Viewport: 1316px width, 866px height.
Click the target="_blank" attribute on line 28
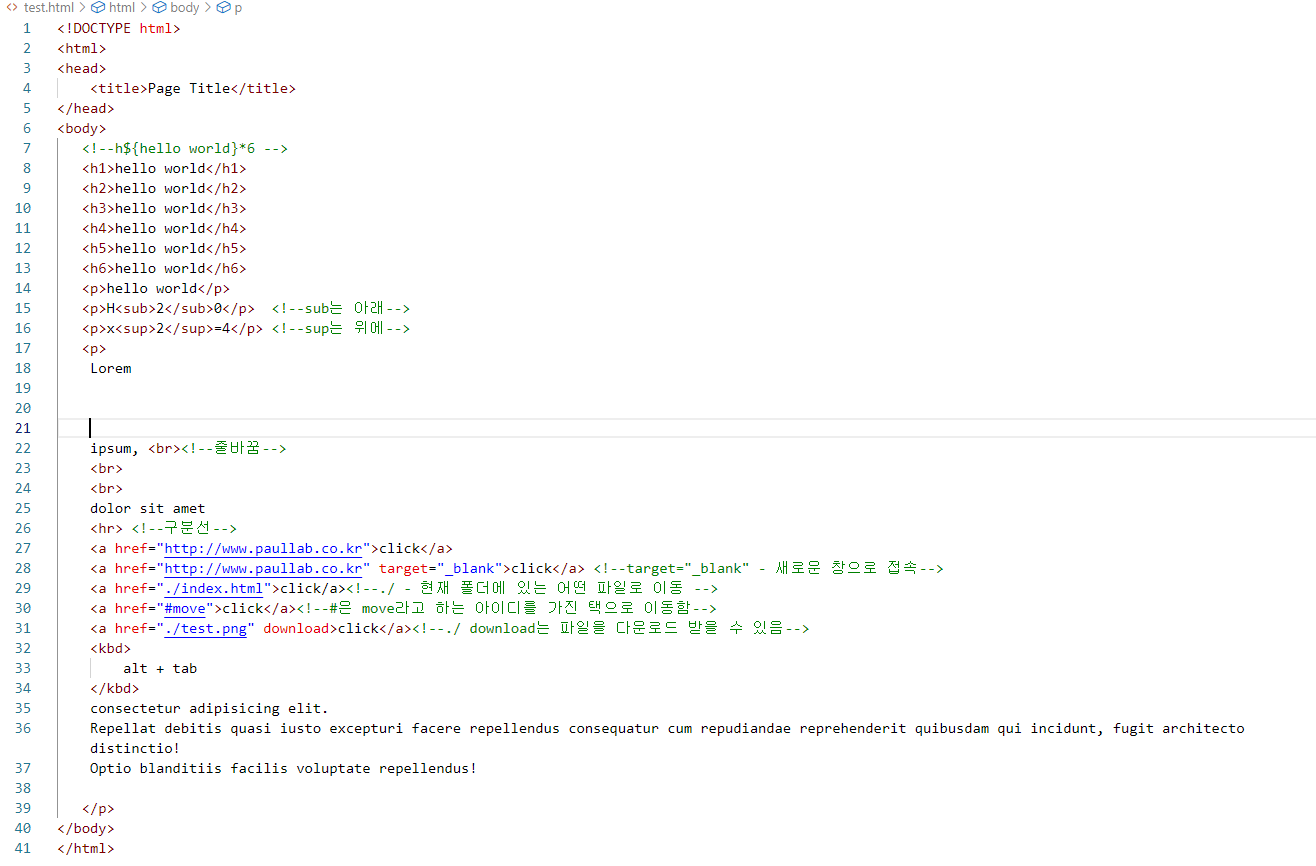[x=441, y=568]
